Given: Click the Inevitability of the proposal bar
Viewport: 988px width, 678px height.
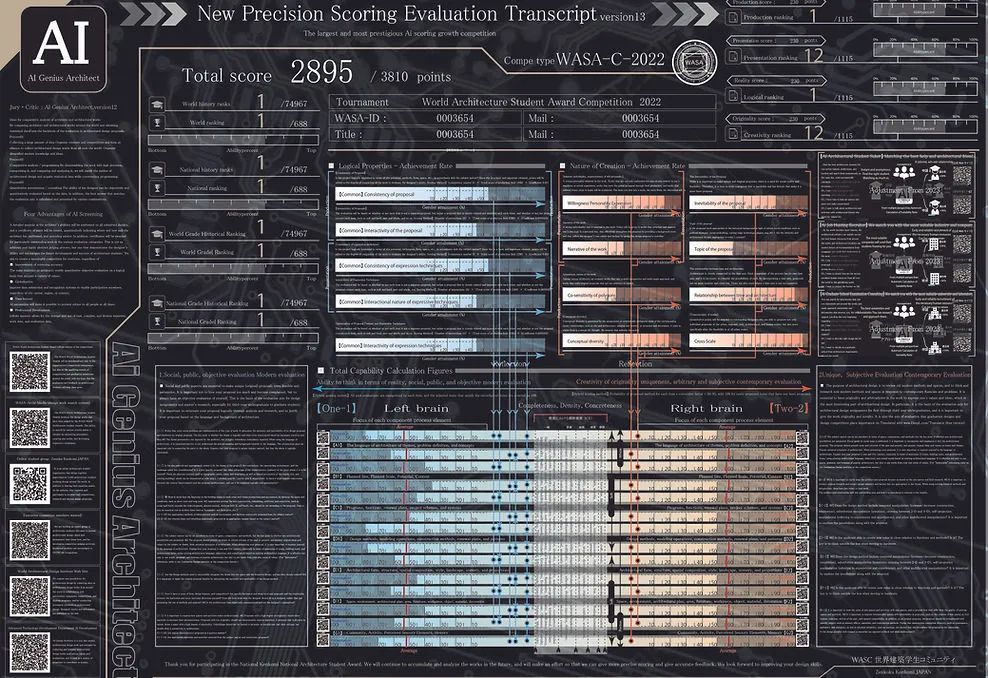Looking at the screenshot, I should pyautogui.click(x=748, y=204).
